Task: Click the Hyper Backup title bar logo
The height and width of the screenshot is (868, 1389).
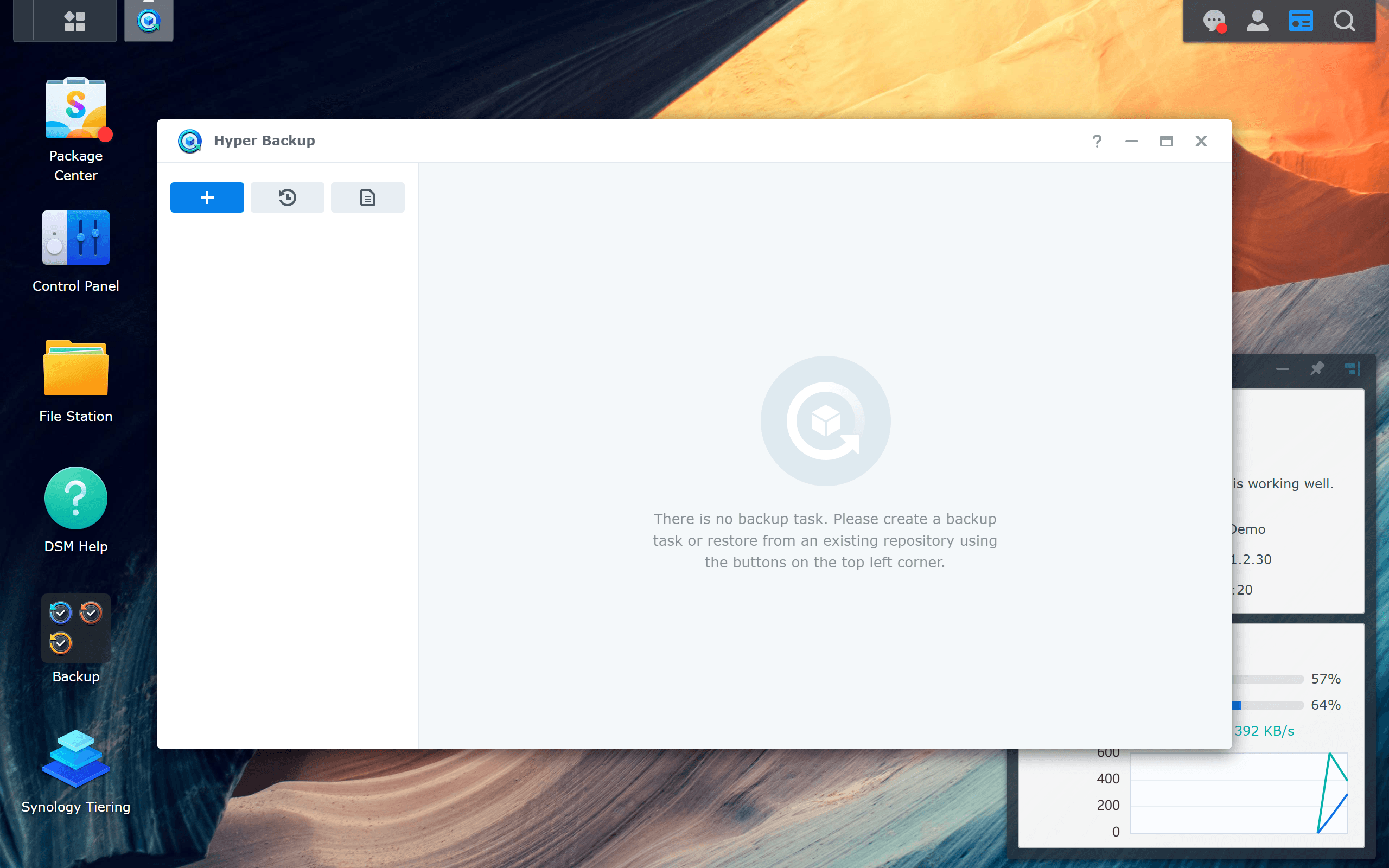Action: pyautogui.click(x=190, y=141)
